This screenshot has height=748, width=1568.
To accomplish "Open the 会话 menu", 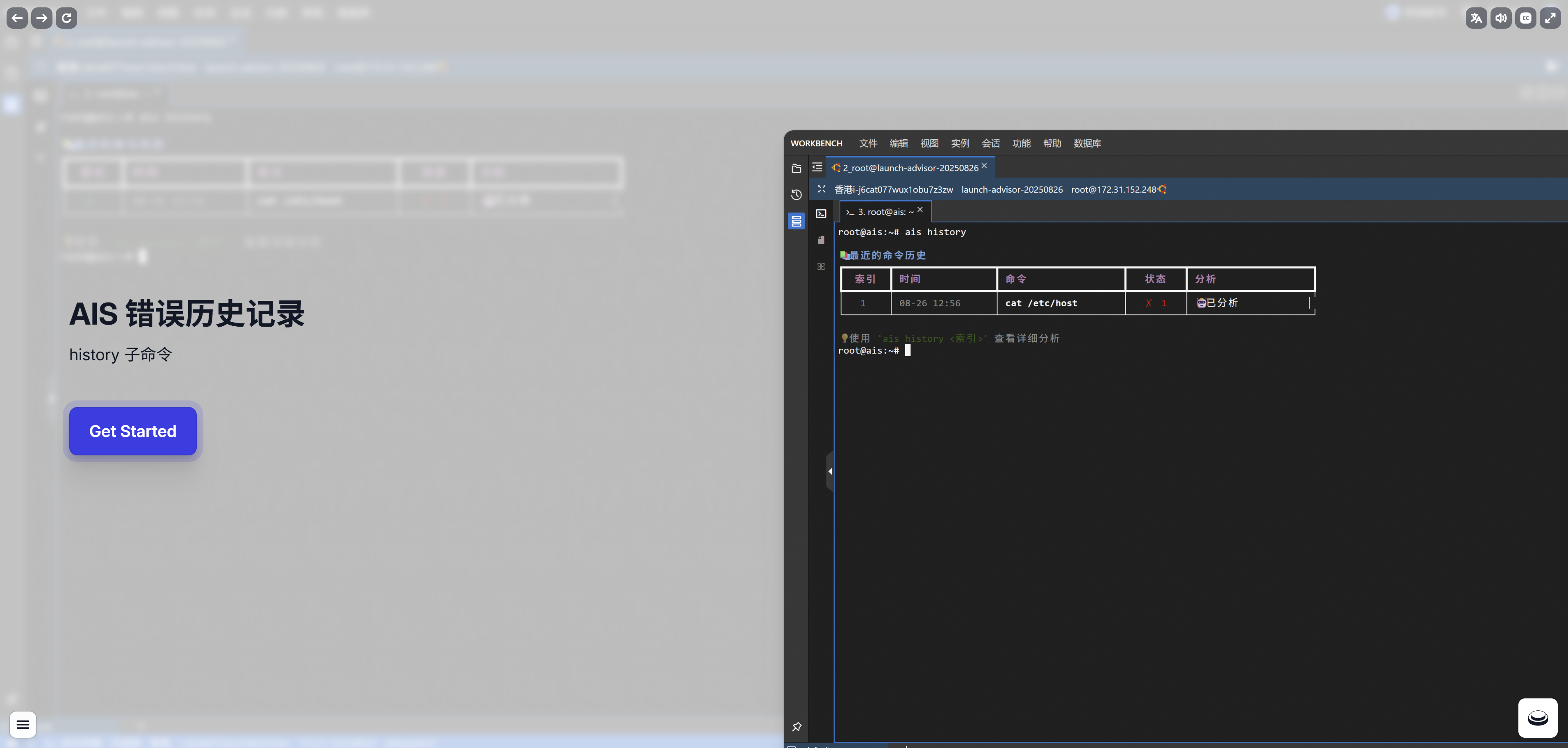I will tap(991, 143).
